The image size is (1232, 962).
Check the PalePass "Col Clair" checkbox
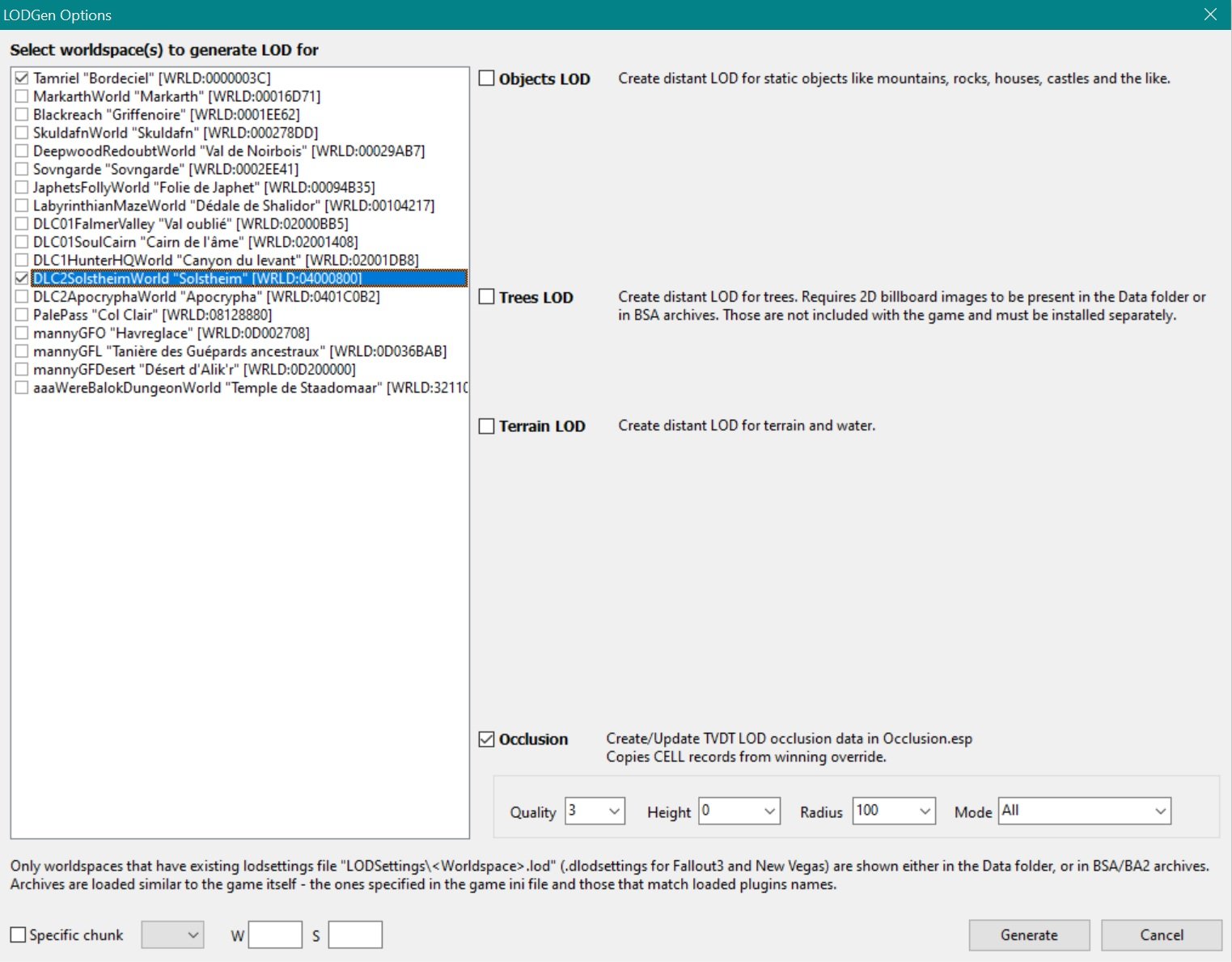(22, 315)
